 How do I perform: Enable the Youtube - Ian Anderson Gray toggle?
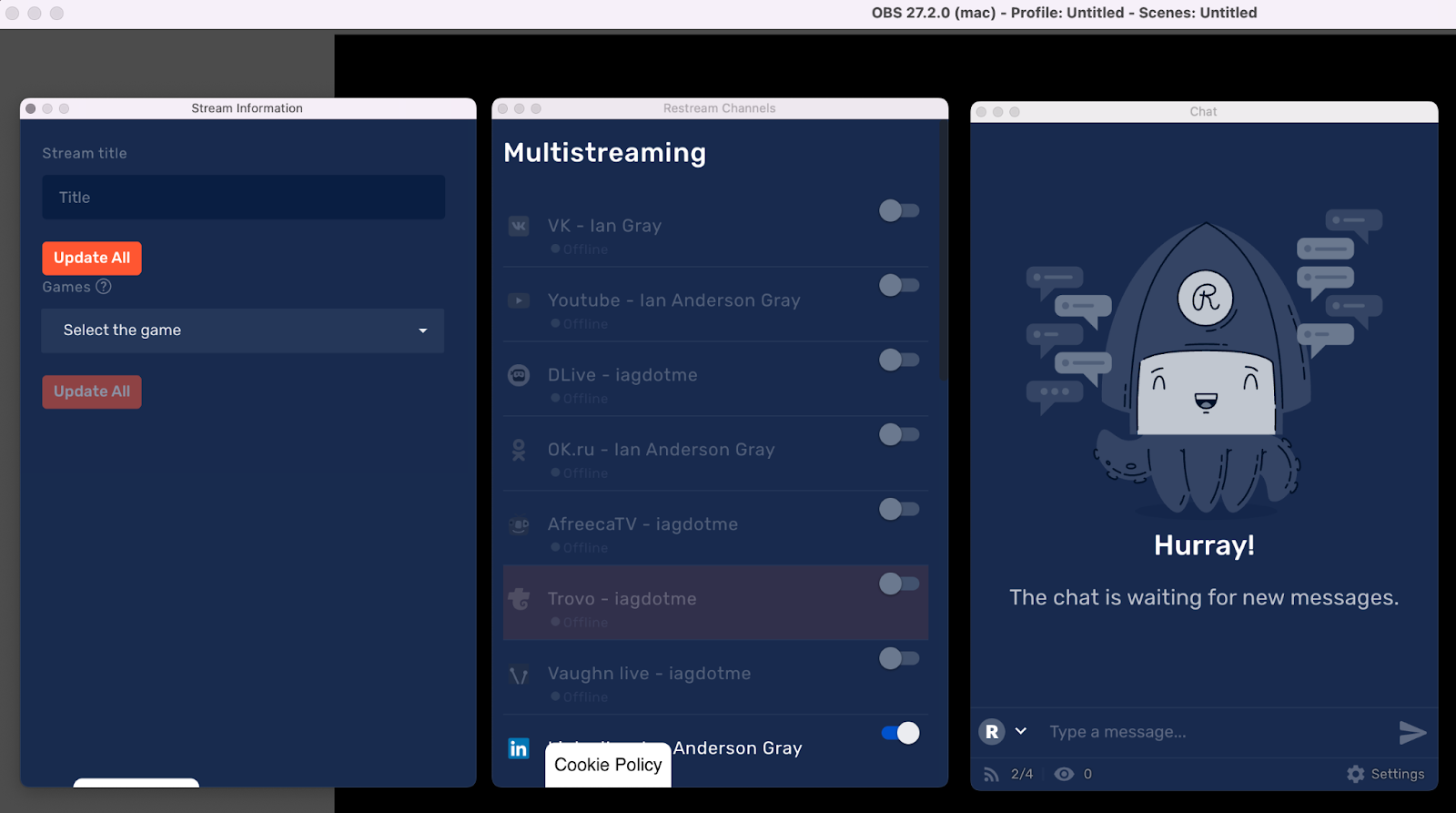pos(899,285)
